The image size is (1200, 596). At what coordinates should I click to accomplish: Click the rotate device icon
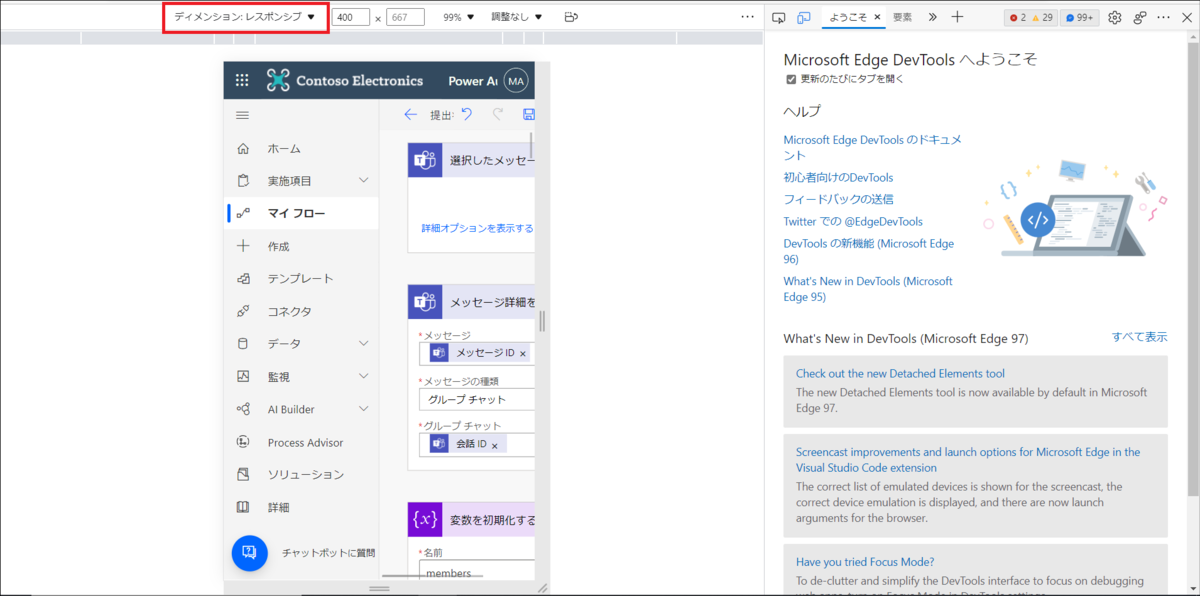pyautogui.click(x=571, y=17)
